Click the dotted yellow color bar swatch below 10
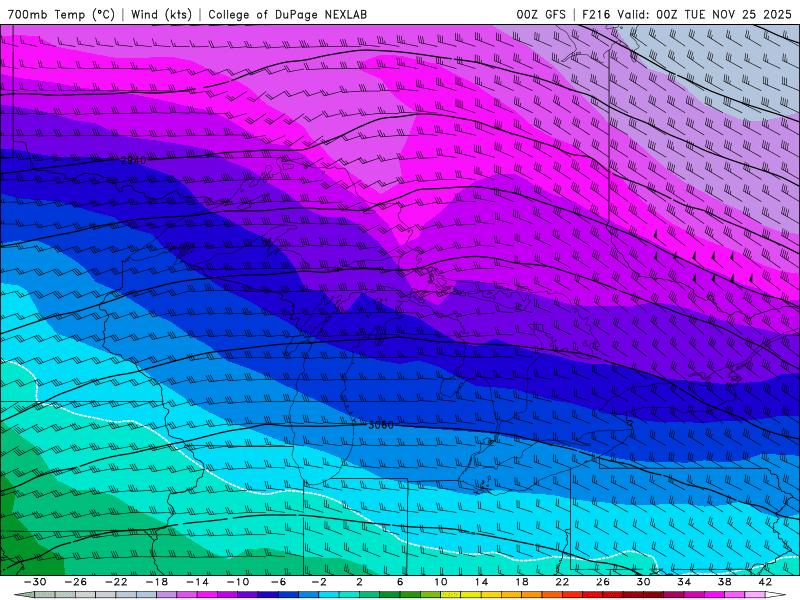Image resolution: width=800 pixels, height=600 pixels. click(451, 594)
